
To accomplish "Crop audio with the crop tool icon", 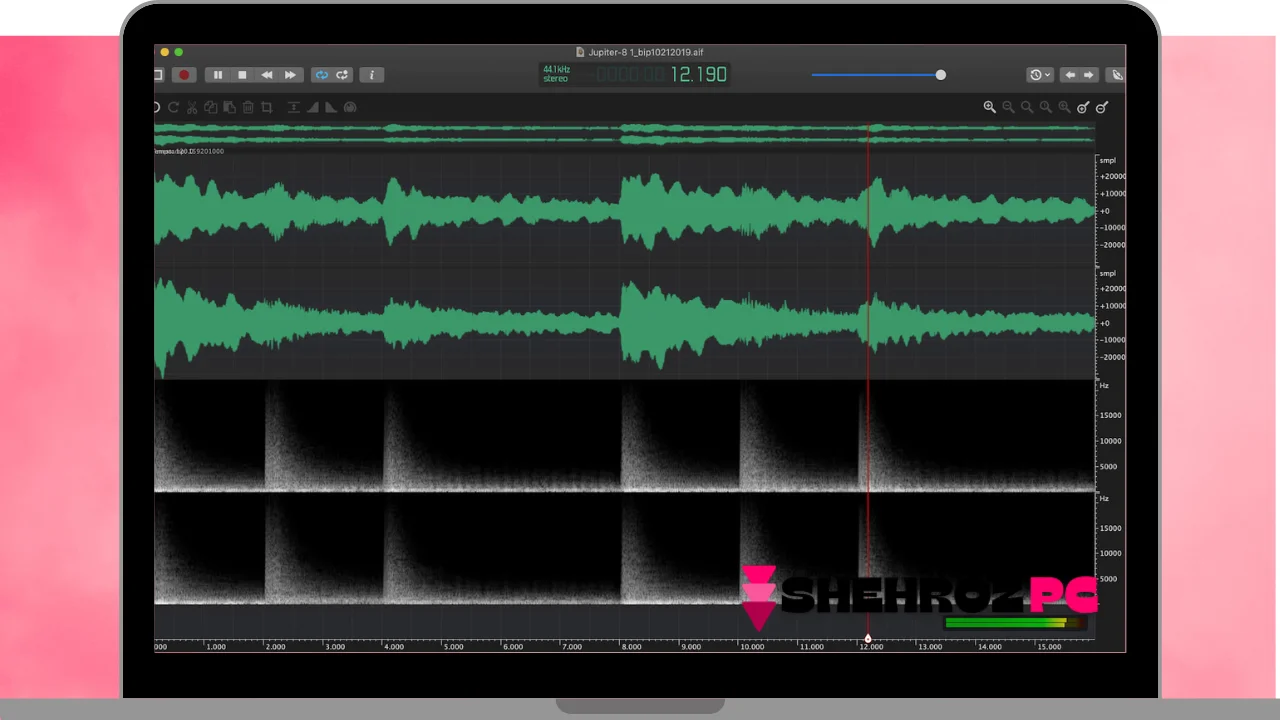I will [x=266, y=107].
